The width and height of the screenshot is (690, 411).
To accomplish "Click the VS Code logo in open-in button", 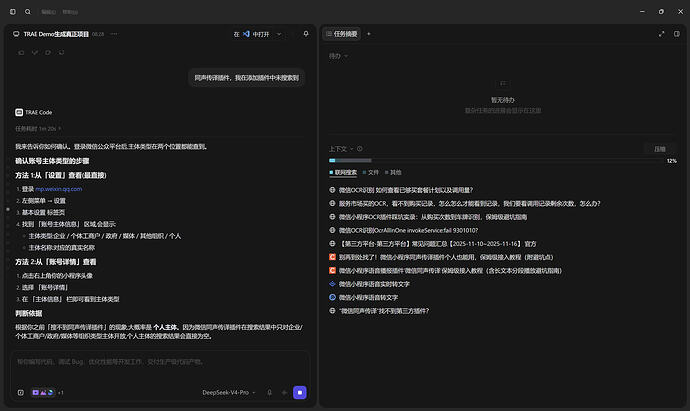I will point(246,34).
